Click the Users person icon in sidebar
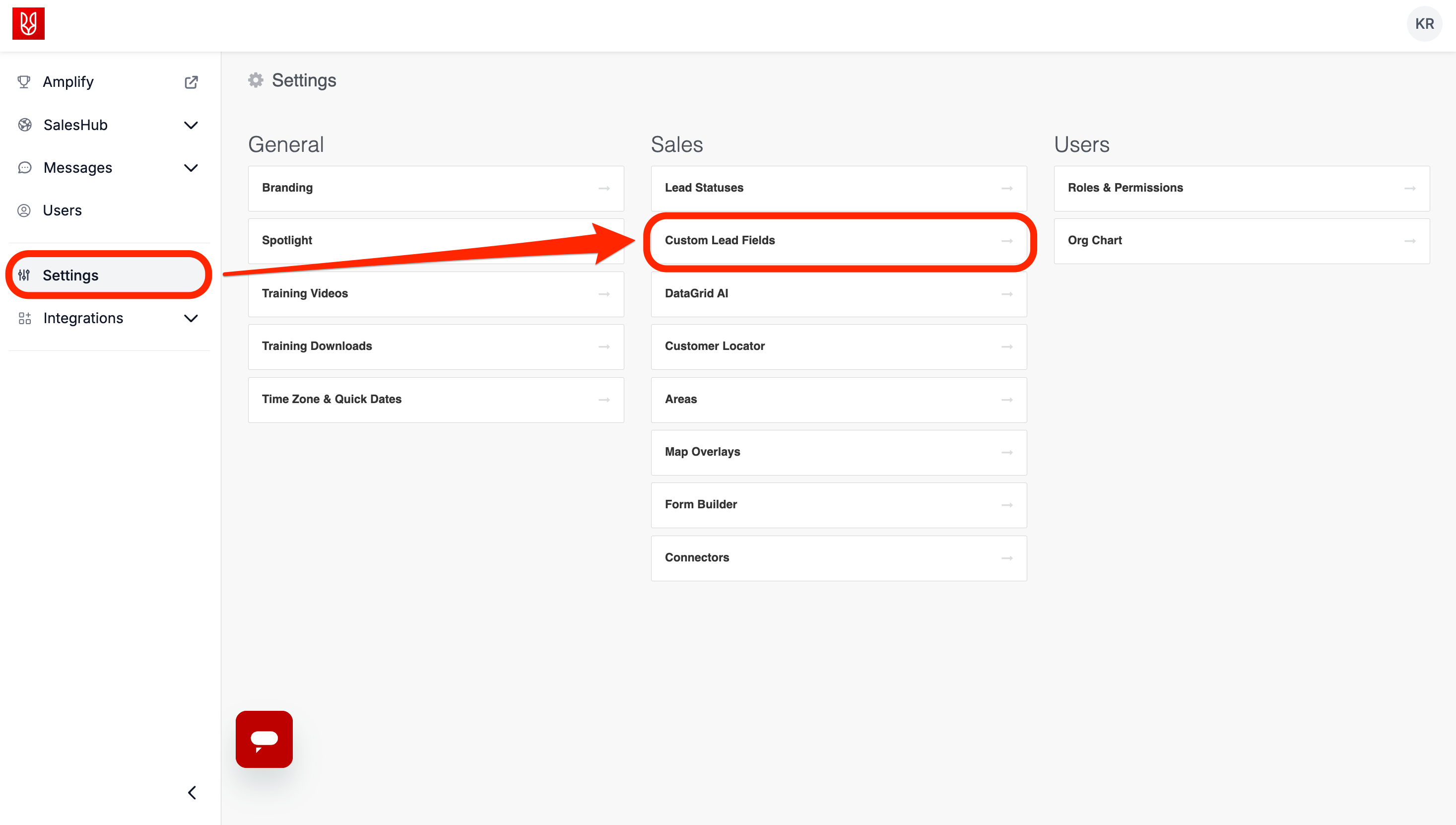The width and height of the screenshot is (1456, 825). 24,211
